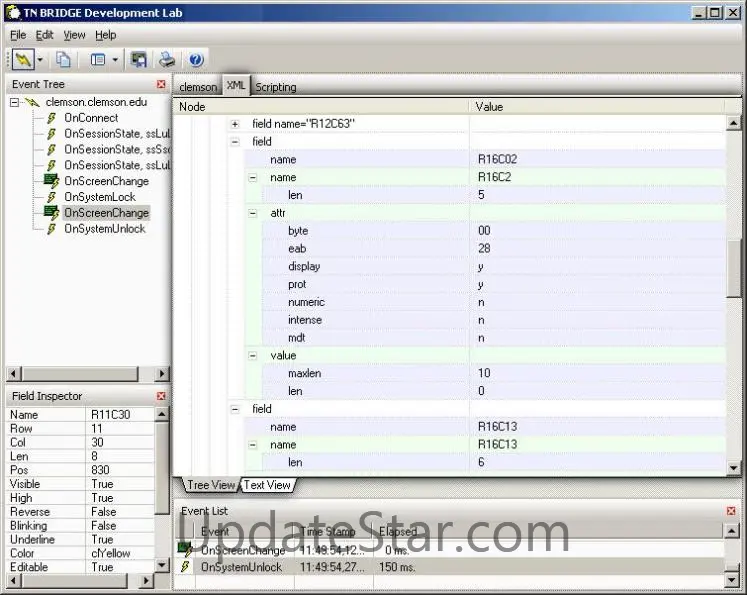747x595 pixels.
Task: Click the TN BRIDGE title bar app icon
Action: pos(12,13)
